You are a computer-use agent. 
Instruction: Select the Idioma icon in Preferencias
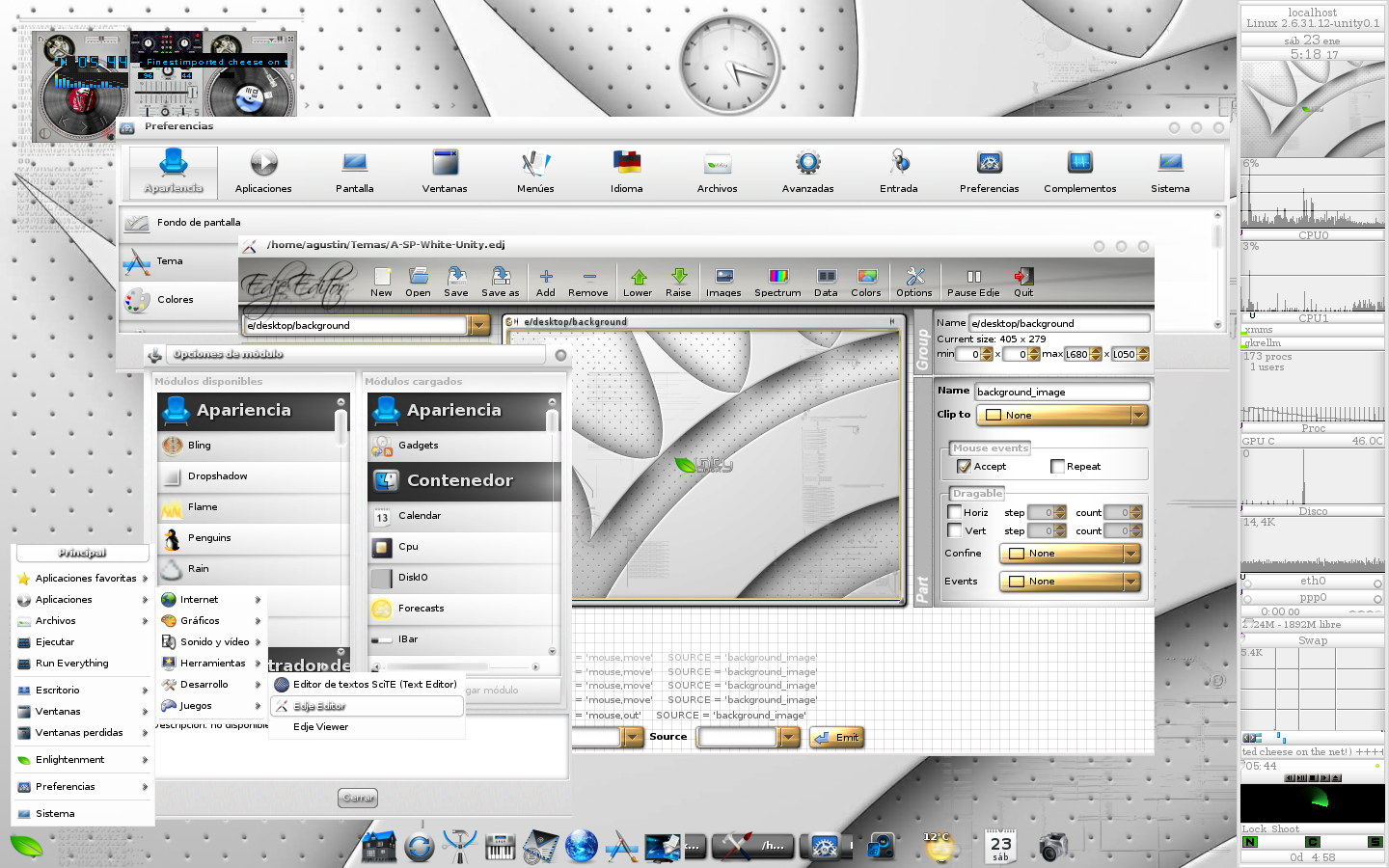[626, 172]
